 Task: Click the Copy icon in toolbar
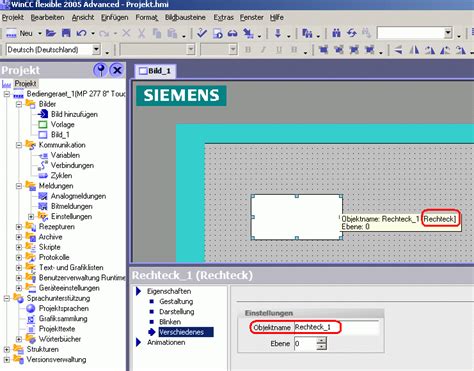(157, 33)
